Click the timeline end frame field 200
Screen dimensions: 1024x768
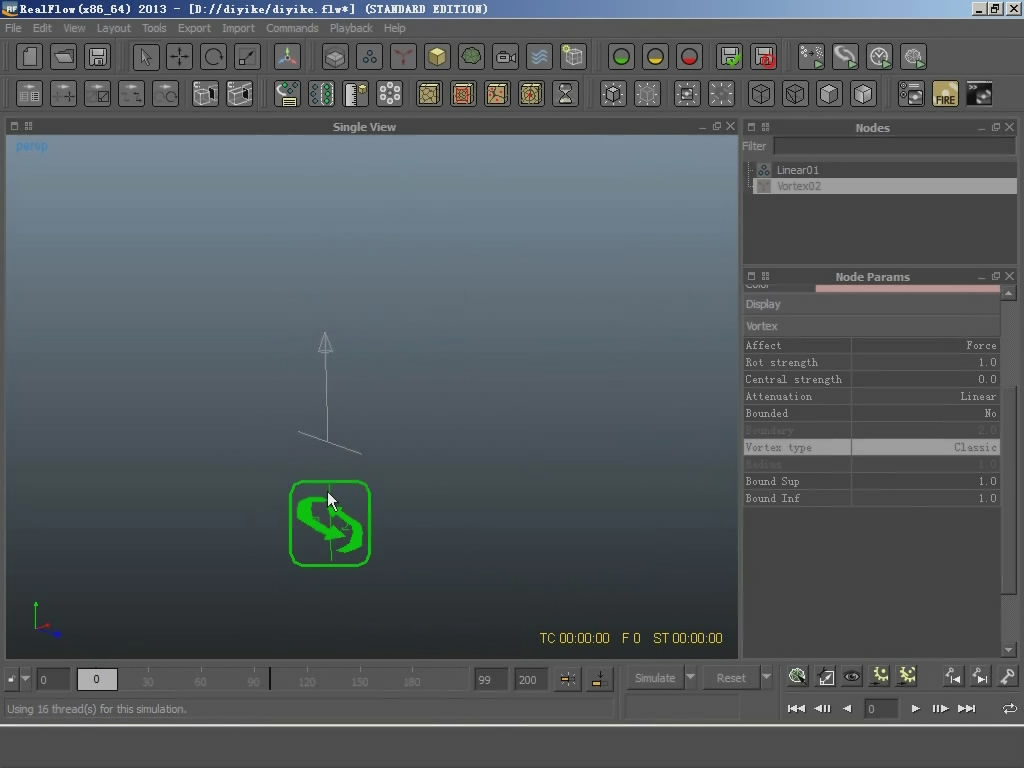[x=530, y=679]
